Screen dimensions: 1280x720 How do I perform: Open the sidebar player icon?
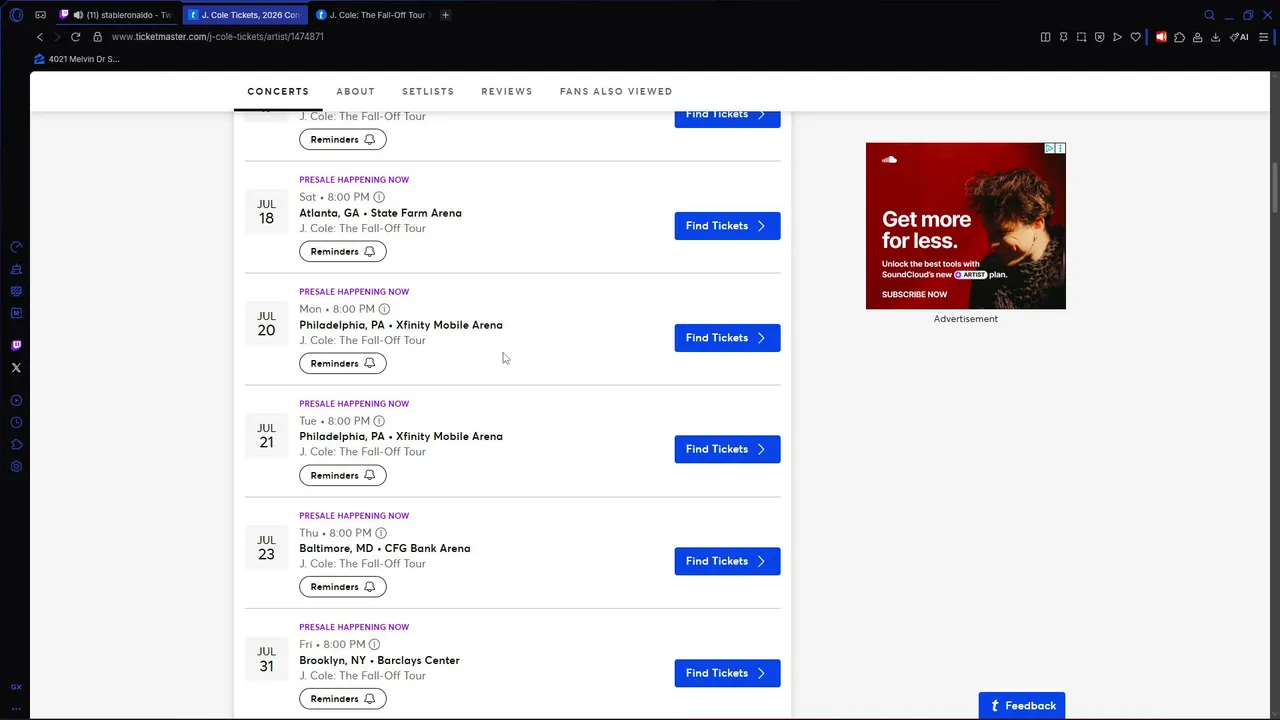(16, 400)
